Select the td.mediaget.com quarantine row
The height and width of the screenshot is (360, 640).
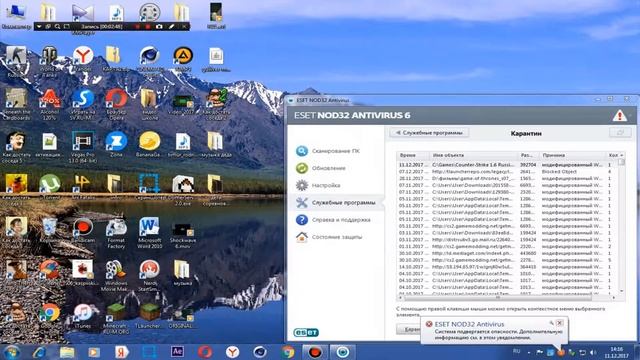pos(507,253)
